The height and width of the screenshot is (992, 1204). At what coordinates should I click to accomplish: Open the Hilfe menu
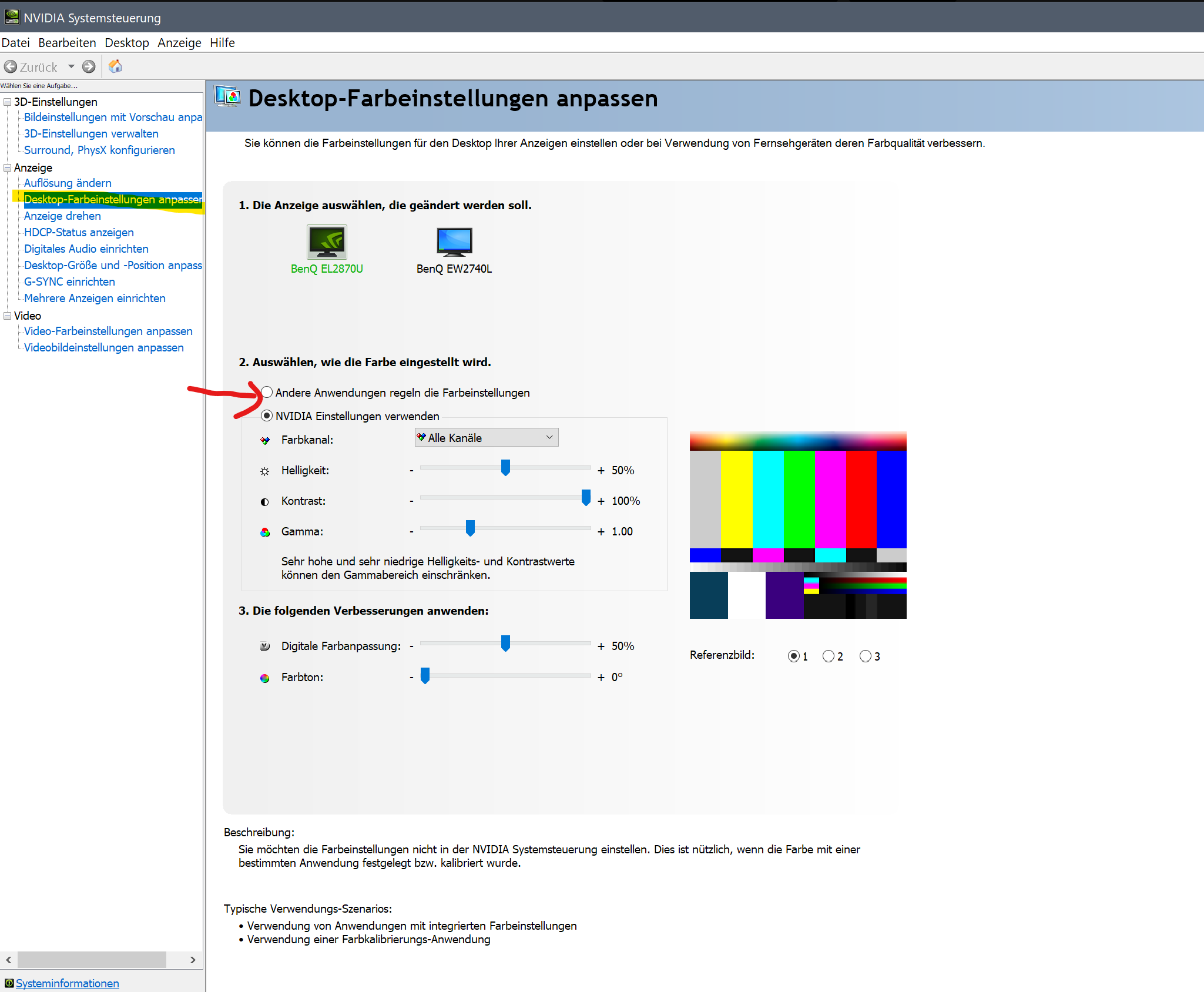click(222, 43)
